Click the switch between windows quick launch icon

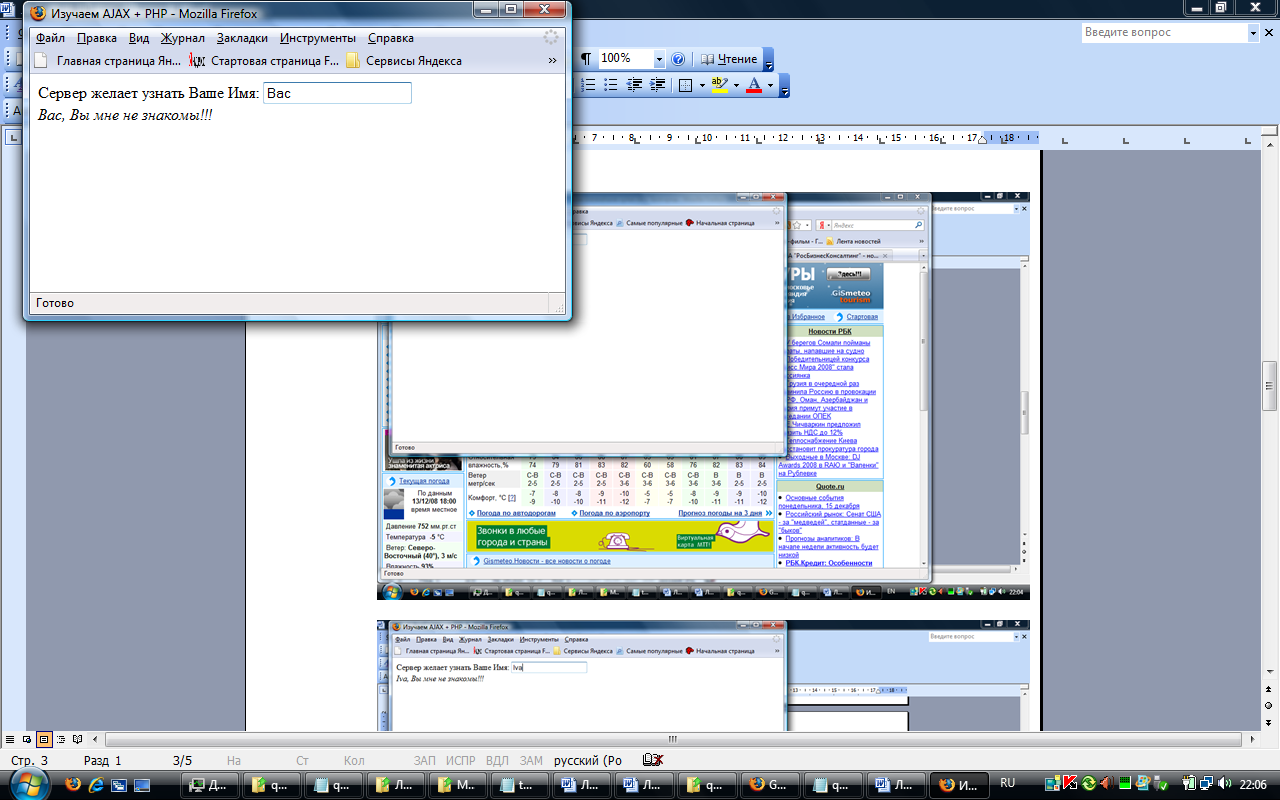pyautogui.click(x=119, y=784)
